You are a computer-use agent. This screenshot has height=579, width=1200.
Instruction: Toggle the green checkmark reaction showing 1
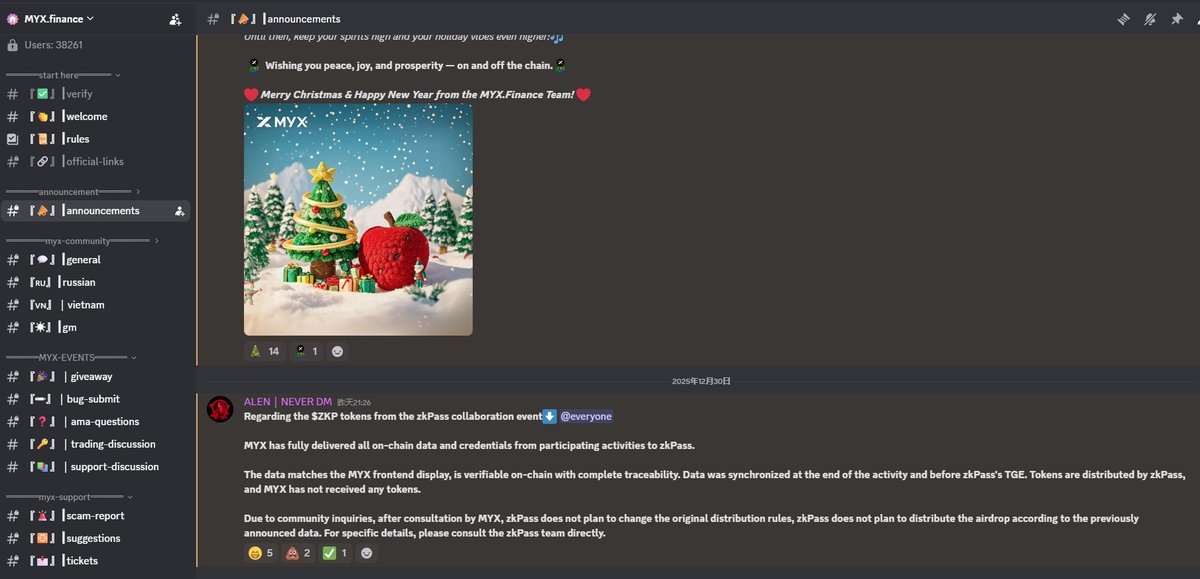click(335, 553)
